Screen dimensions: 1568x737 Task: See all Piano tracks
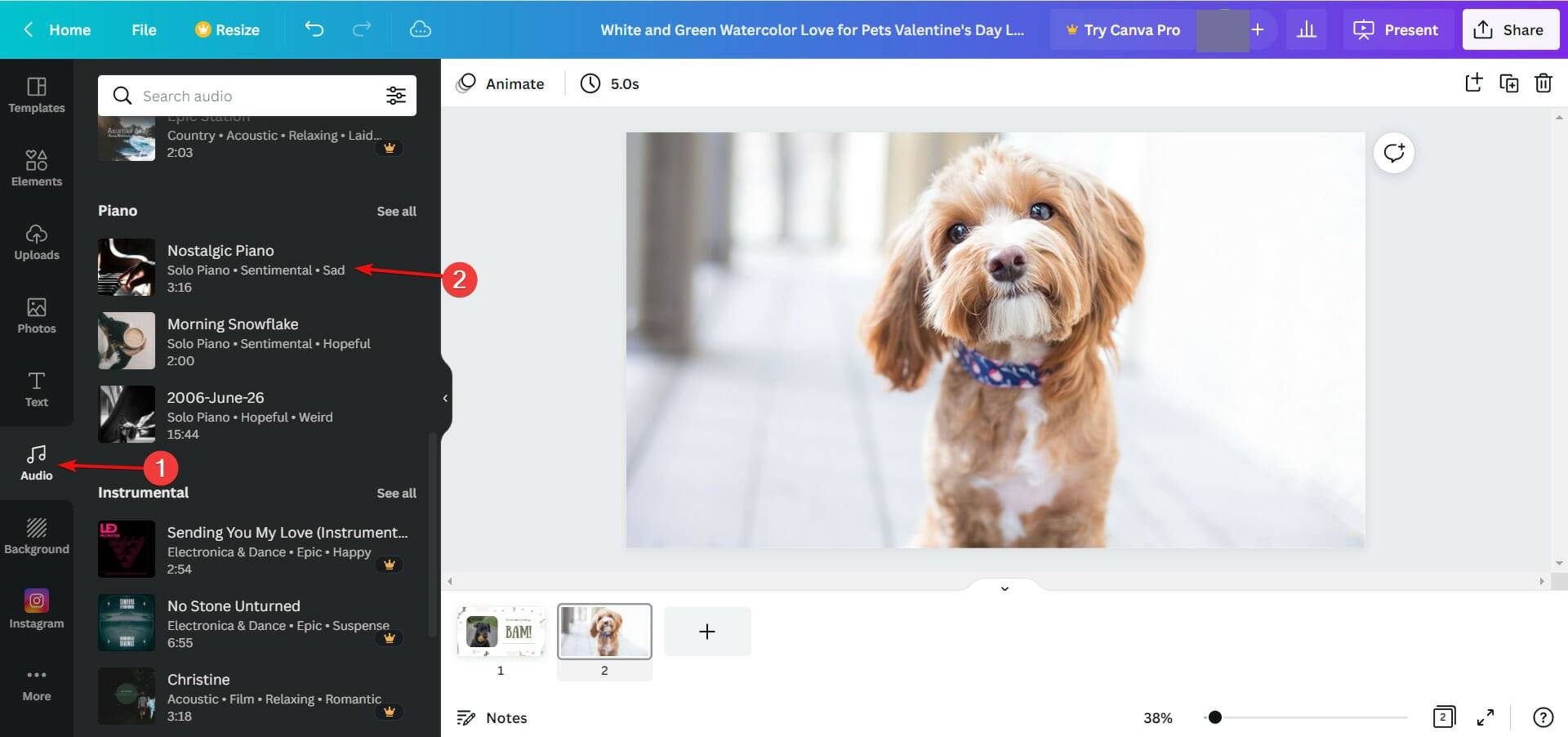397,211
